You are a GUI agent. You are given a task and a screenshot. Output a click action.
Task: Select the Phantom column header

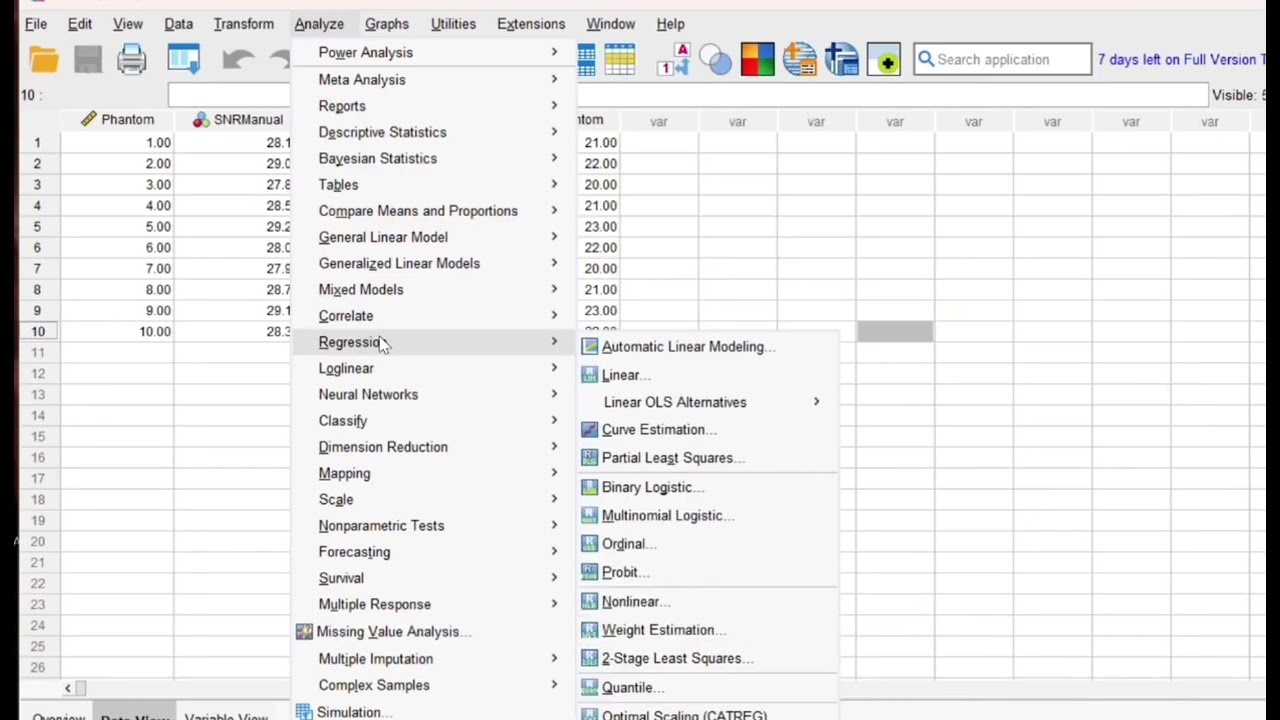point(117,120)
